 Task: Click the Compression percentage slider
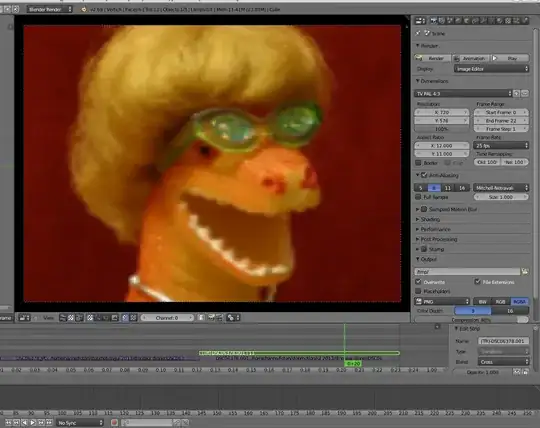tap(471, 320)
